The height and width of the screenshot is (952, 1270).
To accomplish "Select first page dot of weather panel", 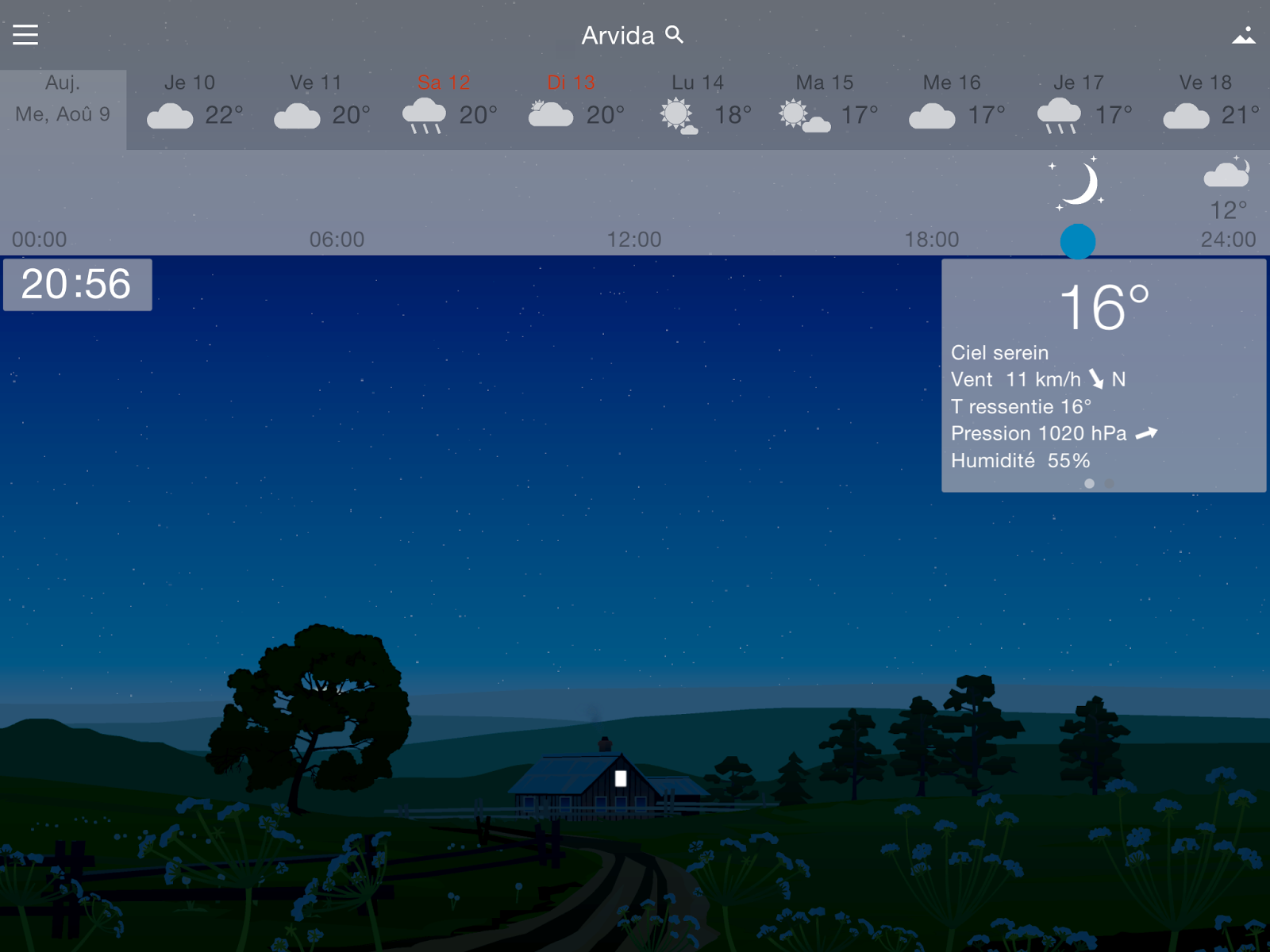I will click(x=1089, y=483).
